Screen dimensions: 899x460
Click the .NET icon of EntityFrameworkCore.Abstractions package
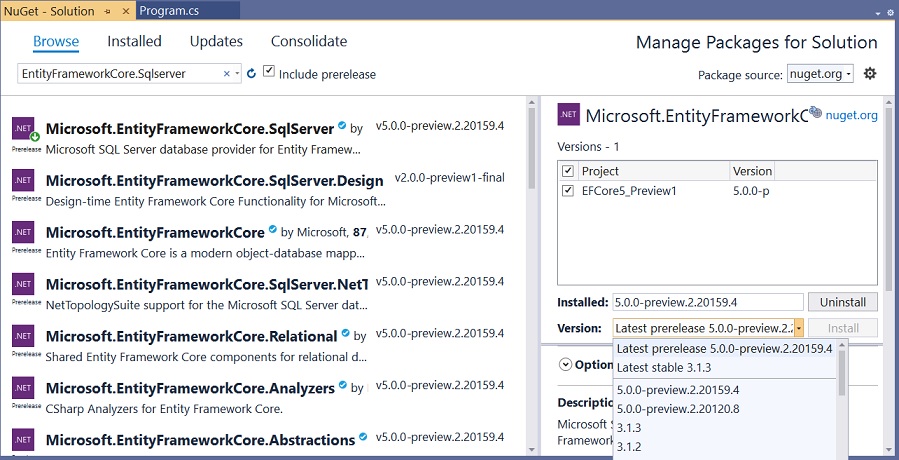(23, 439)
